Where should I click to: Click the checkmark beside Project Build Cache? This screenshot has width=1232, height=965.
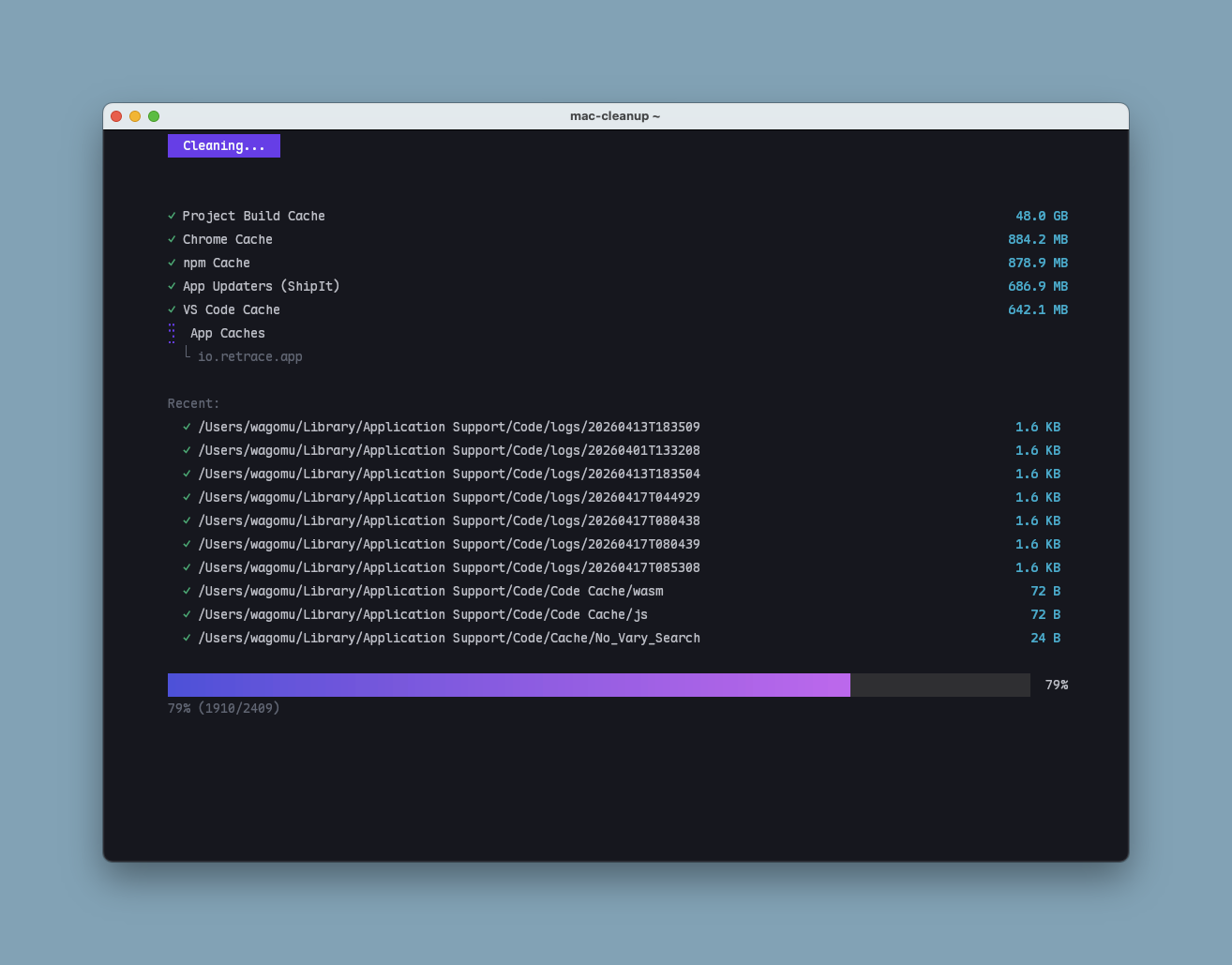pyautogui.click(x=172, y=216)
